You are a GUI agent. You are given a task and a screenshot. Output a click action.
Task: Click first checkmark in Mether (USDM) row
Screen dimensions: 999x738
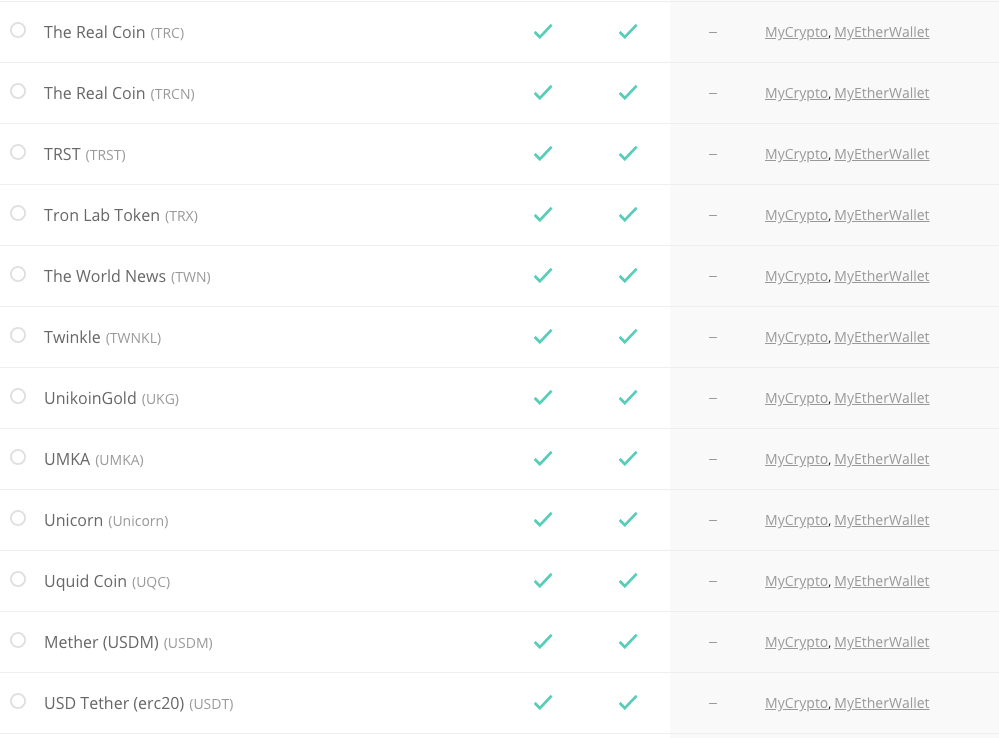click(543, 641)
